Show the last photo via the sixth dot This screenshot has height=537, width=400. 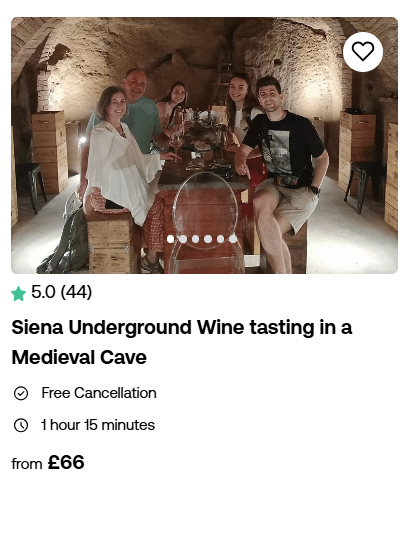pyautogui.click(x=233, y=239)
